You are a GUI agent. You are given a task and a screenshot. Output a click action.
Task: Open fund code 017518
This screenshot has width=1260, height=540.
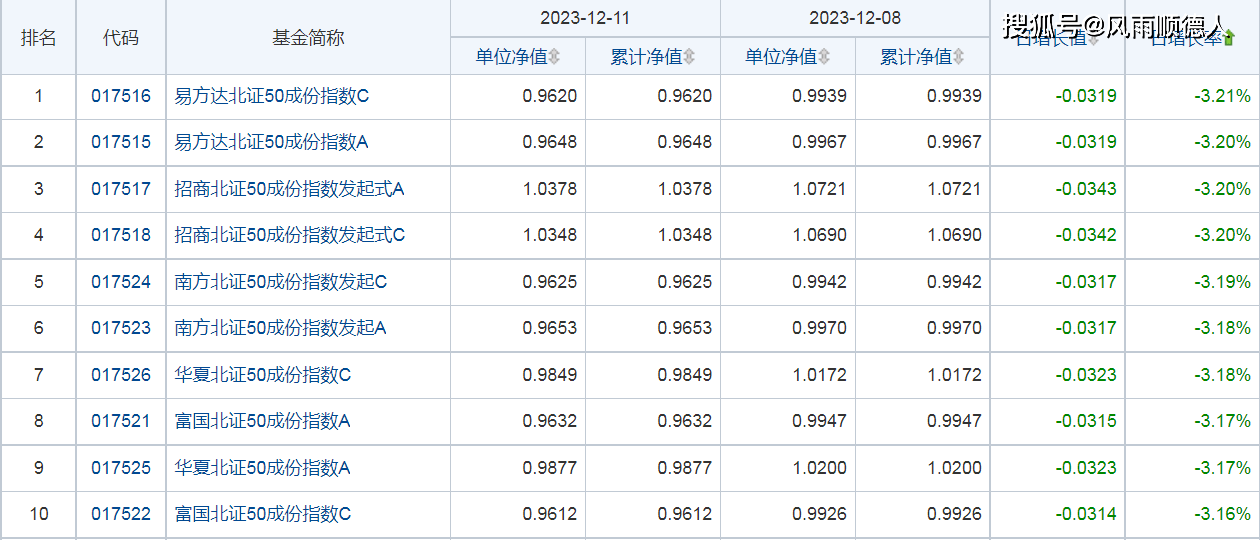click(121, 235)
